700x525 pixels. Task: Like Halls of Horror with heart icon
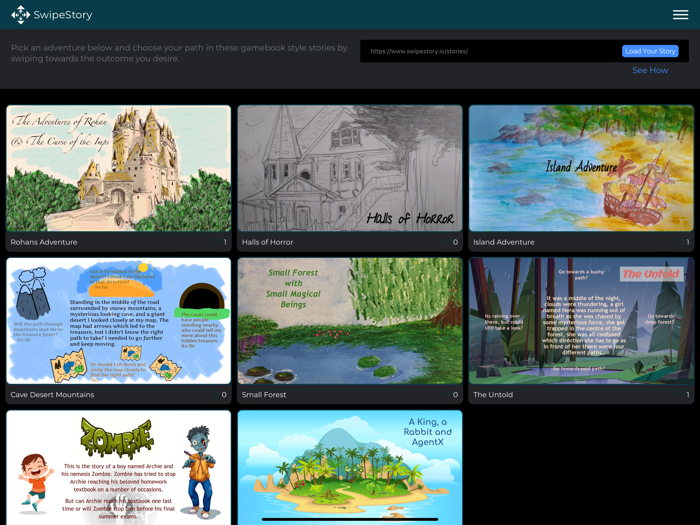pyautogui.click(x=448, y=242)
